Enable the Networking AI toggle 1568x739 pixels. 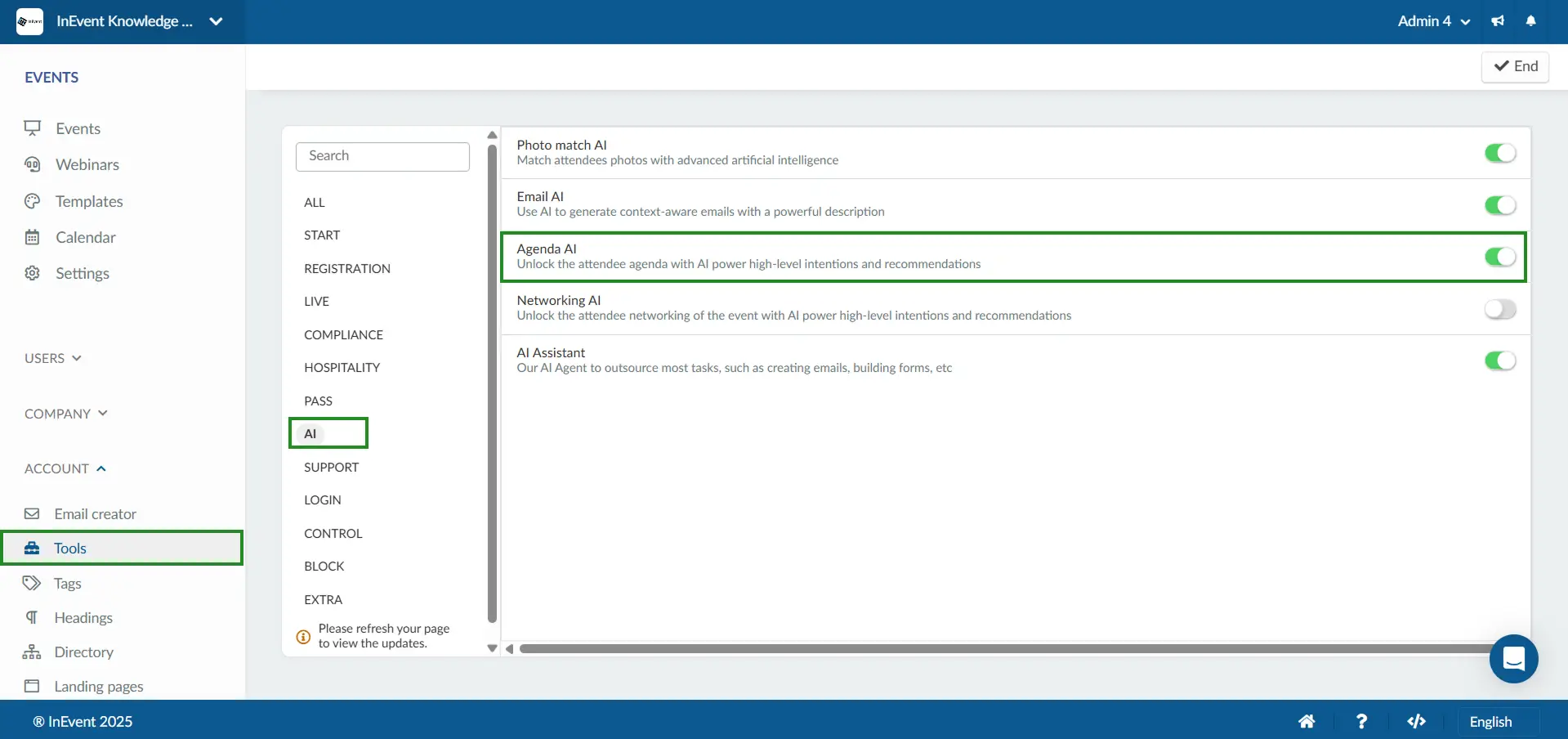point(1500,309)
